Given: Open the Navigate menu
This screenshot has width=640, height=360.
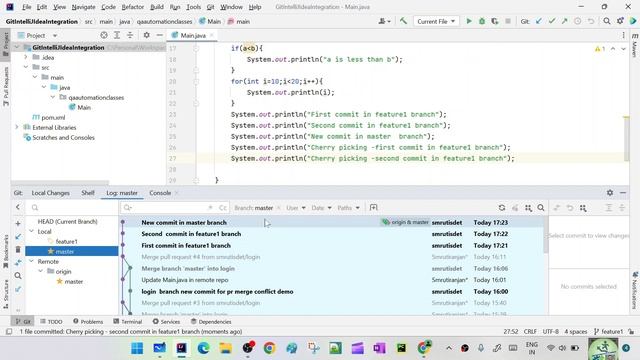Looking at the screenshot, I should 83,7.
